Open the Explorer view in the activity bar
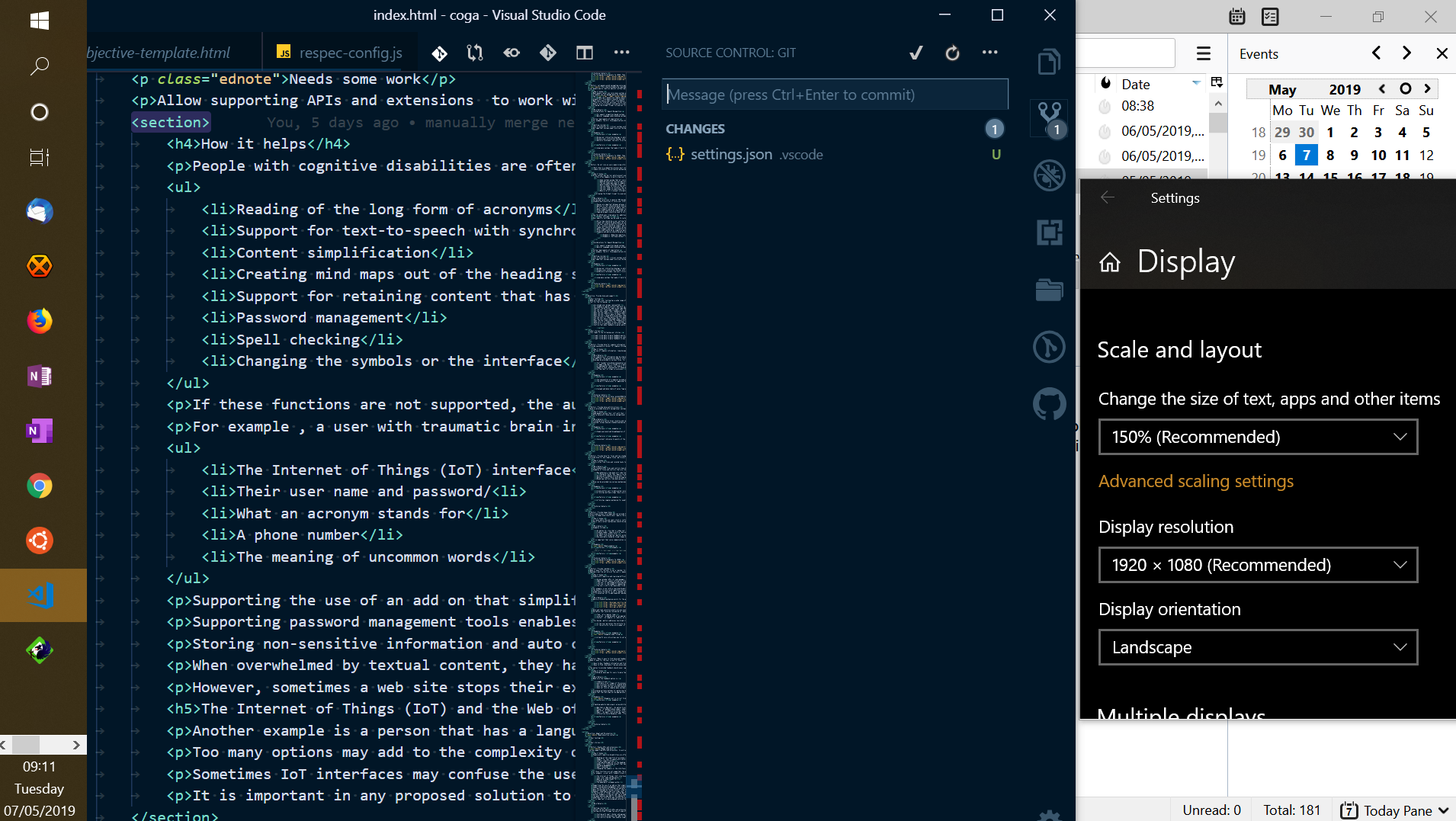Image resolution: width=1456 pixels, height=821 pixels. pos(1050,61)
